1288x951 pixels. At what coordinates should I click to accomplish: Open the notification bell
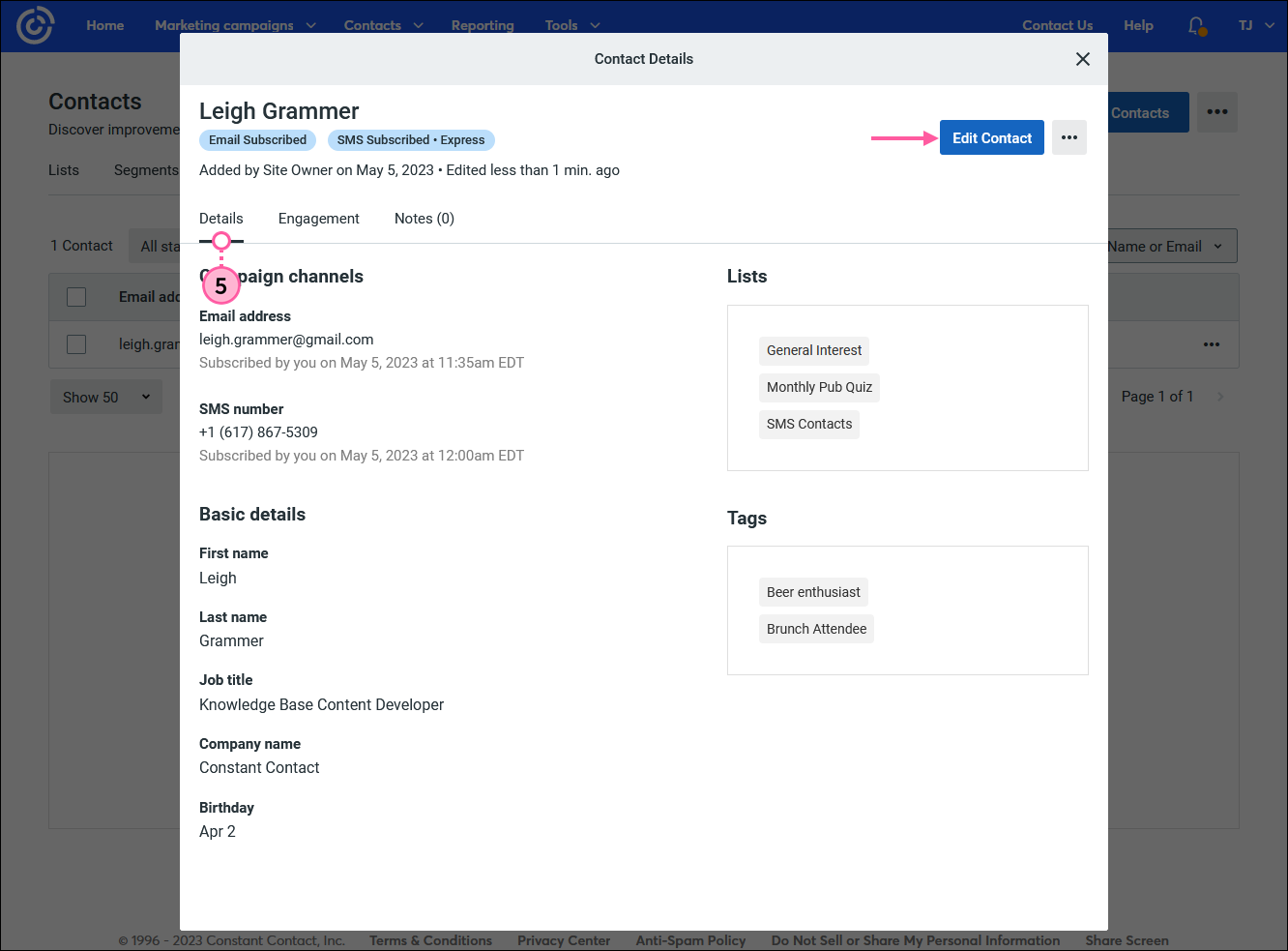click(x=1195, y=25)
